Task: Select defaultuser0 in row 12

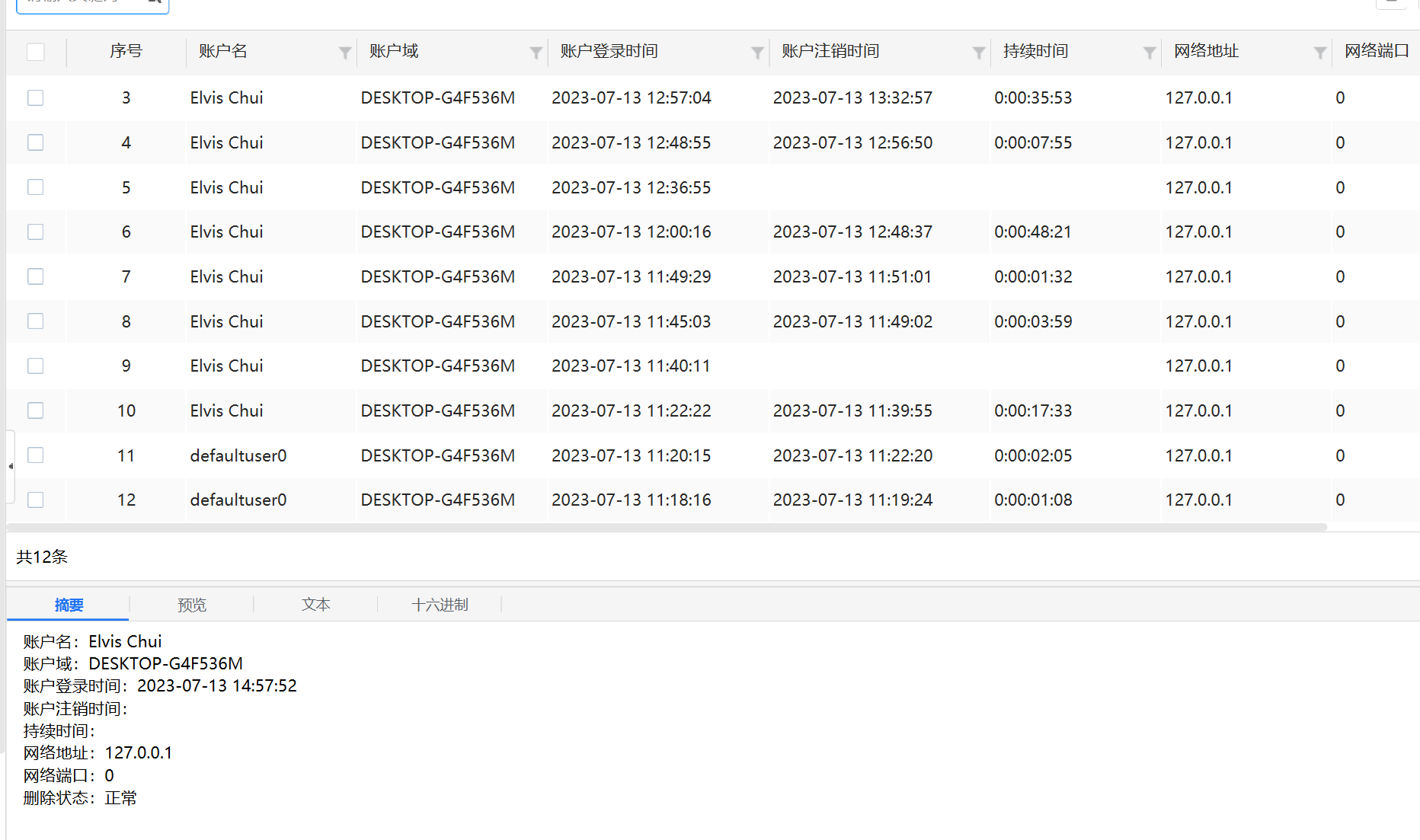Action: click(x=238, y=500)
